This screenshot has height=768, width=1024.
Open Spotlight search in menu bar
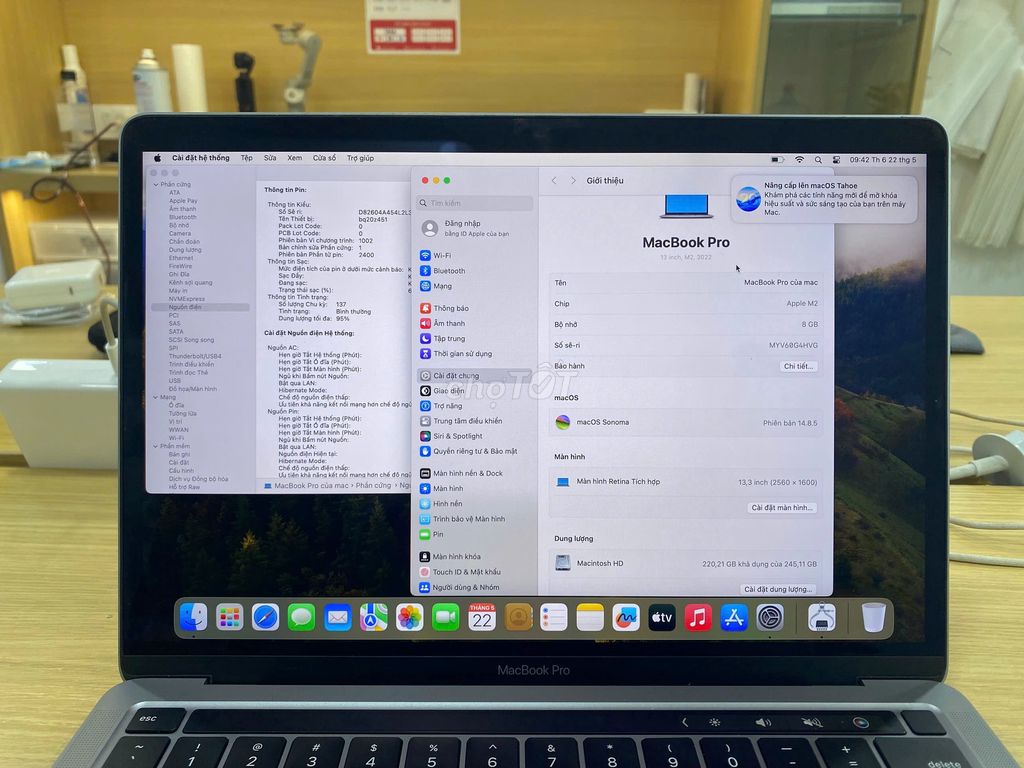tap(818, 159)
